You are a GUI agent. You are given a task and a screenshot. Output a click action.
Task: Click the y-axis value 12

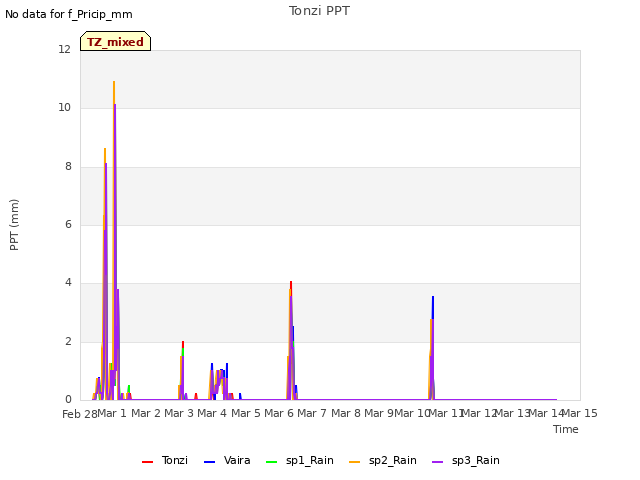pyautogui.click(x=64, y=49)
